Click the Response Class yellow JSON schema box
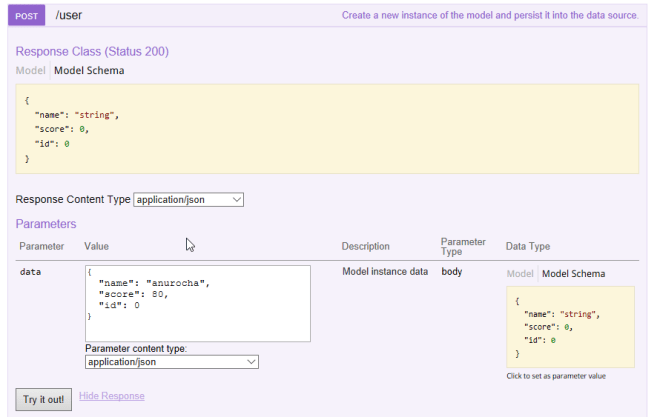Screen dimensions: 660x417 pyautogui.click(x=327, y=129)
